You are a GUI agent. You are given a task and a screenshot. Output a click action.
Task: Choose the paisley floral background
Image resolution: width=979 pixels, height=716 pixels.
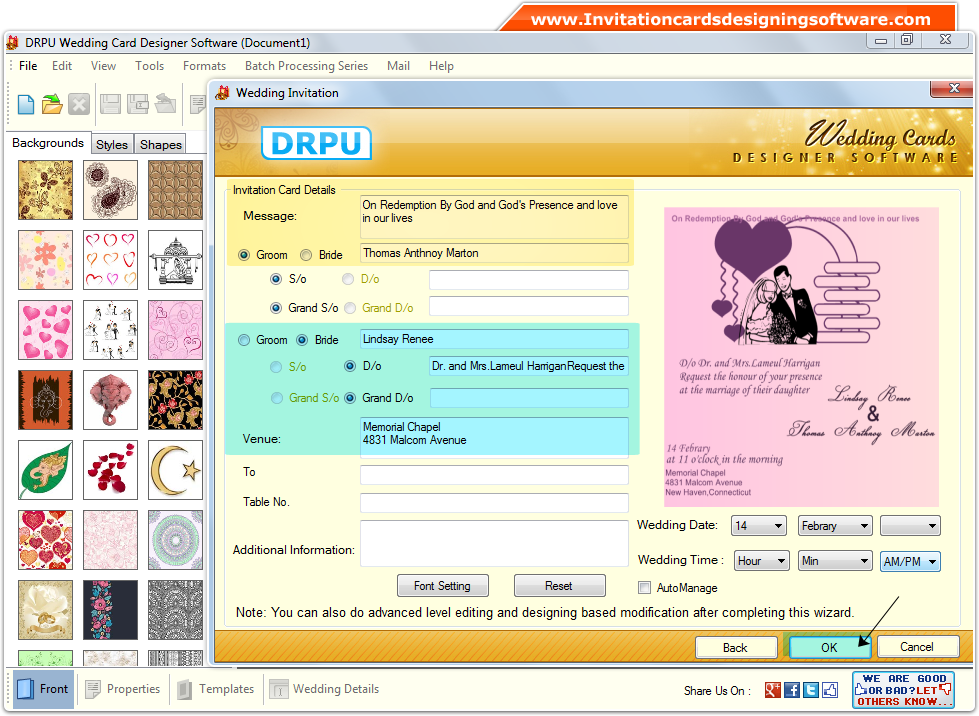click(x=111, y=190)
